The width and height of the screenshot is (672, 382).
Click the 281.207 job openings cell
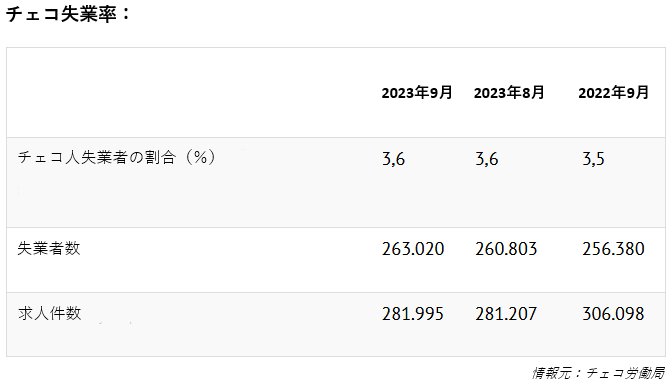coord(506,314)
